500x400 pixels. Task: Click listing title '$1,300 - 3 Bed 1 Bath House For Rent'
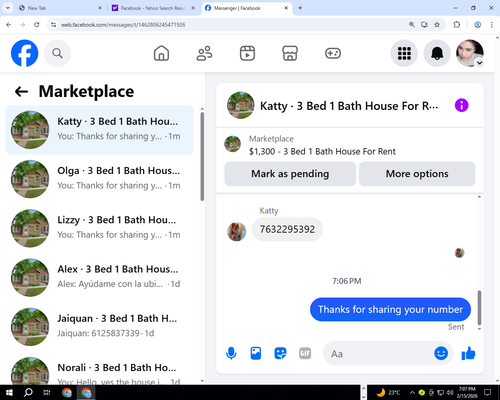322,151
